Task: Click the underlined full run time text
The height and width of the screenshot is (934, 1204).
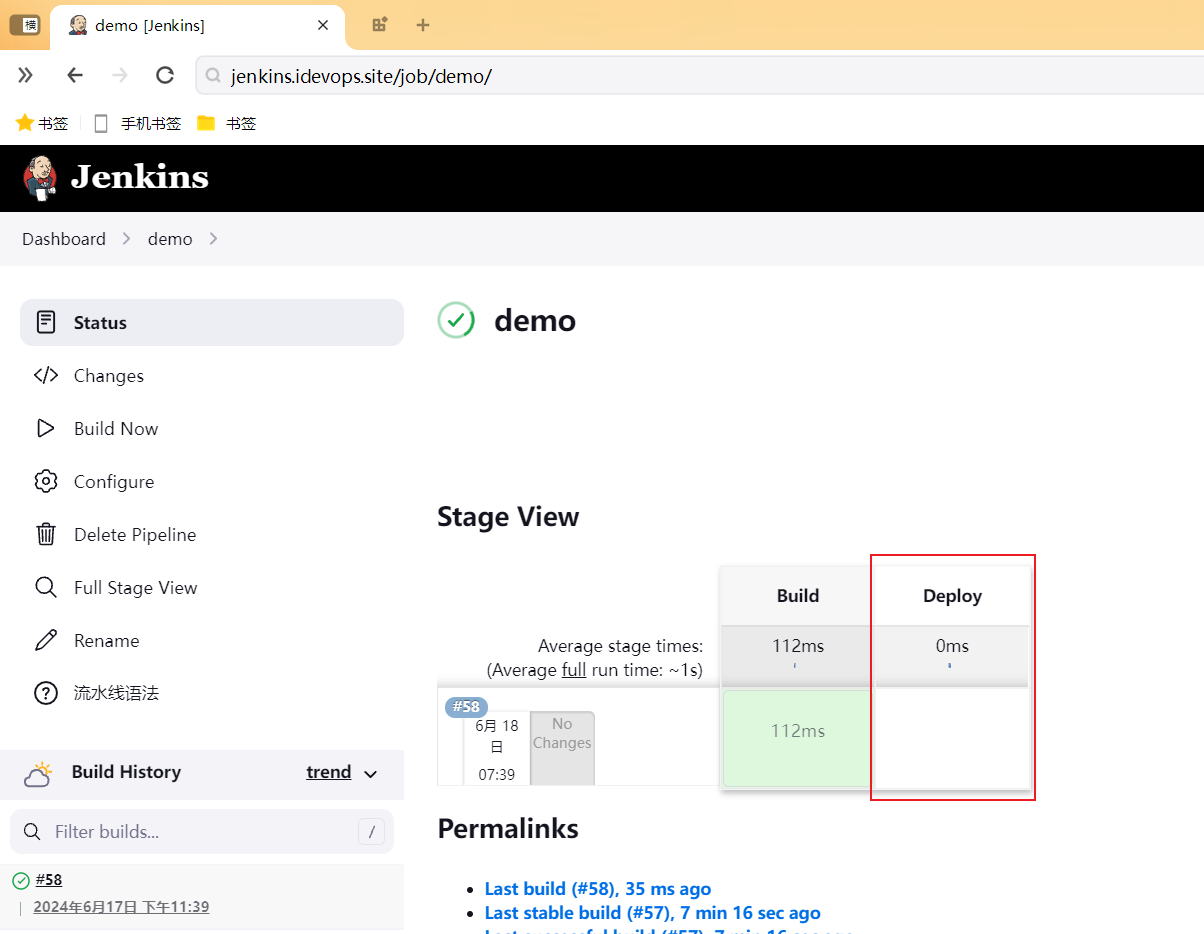Action: tap(574, 670)
